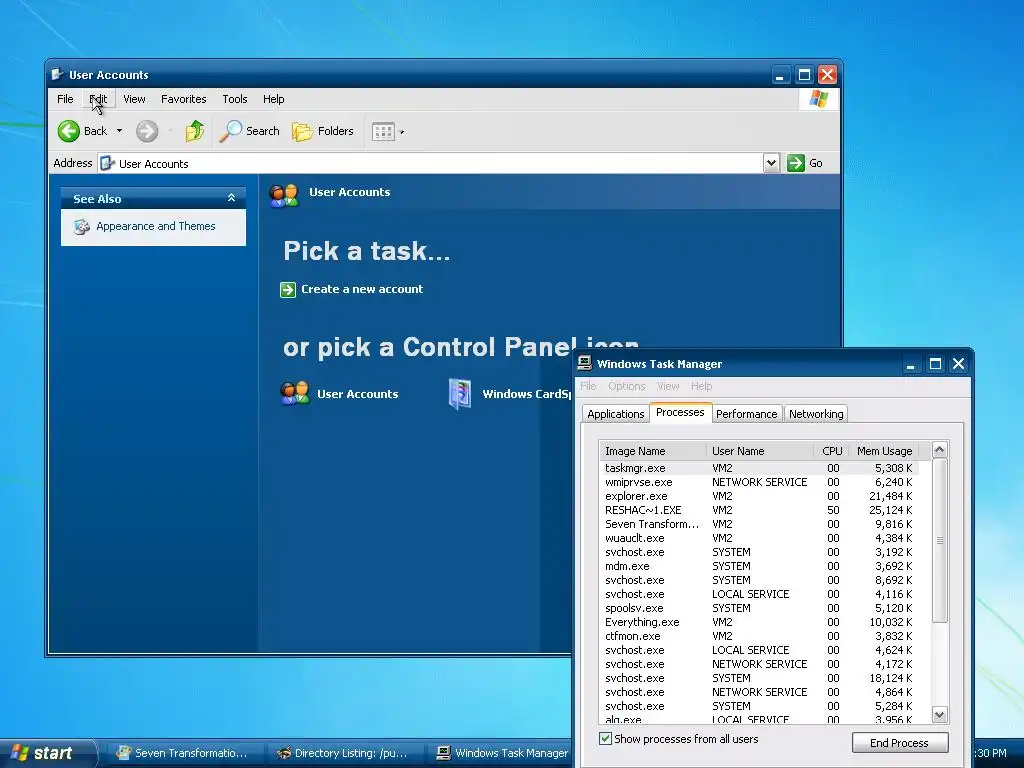This screenshot has height=768, width=1024.
Task: Switch to the Performance tab
Action: click(746, 414)
